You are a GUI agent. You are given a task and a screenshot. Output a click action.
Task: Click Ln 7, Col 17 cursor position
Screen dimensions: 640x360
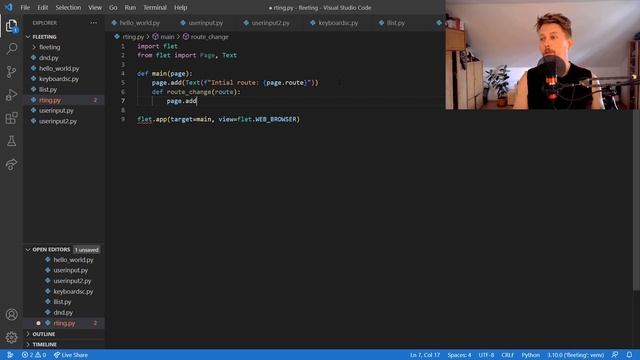(425, 355)
